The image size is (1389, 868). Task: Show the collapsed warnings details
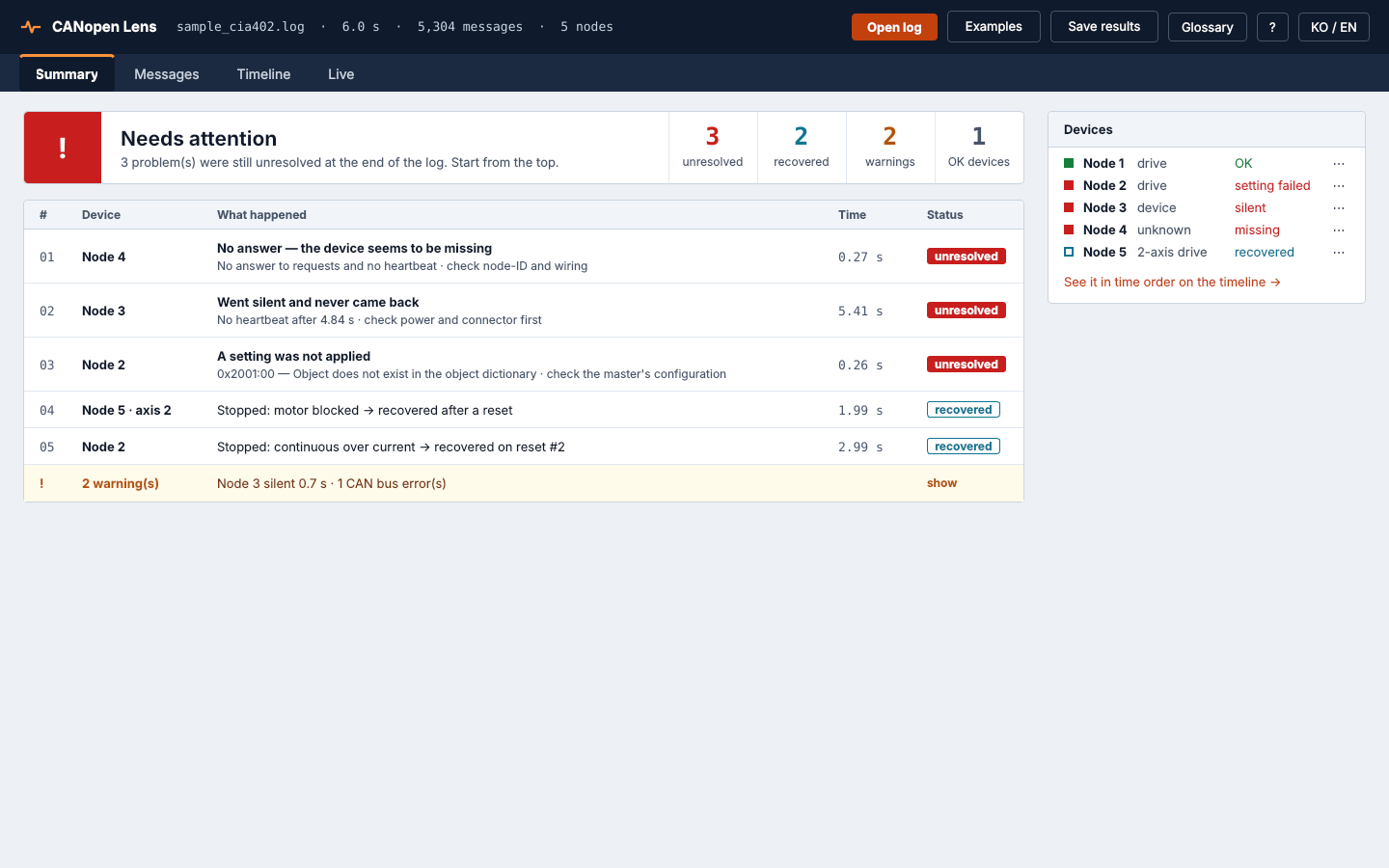tap(941, 483)
